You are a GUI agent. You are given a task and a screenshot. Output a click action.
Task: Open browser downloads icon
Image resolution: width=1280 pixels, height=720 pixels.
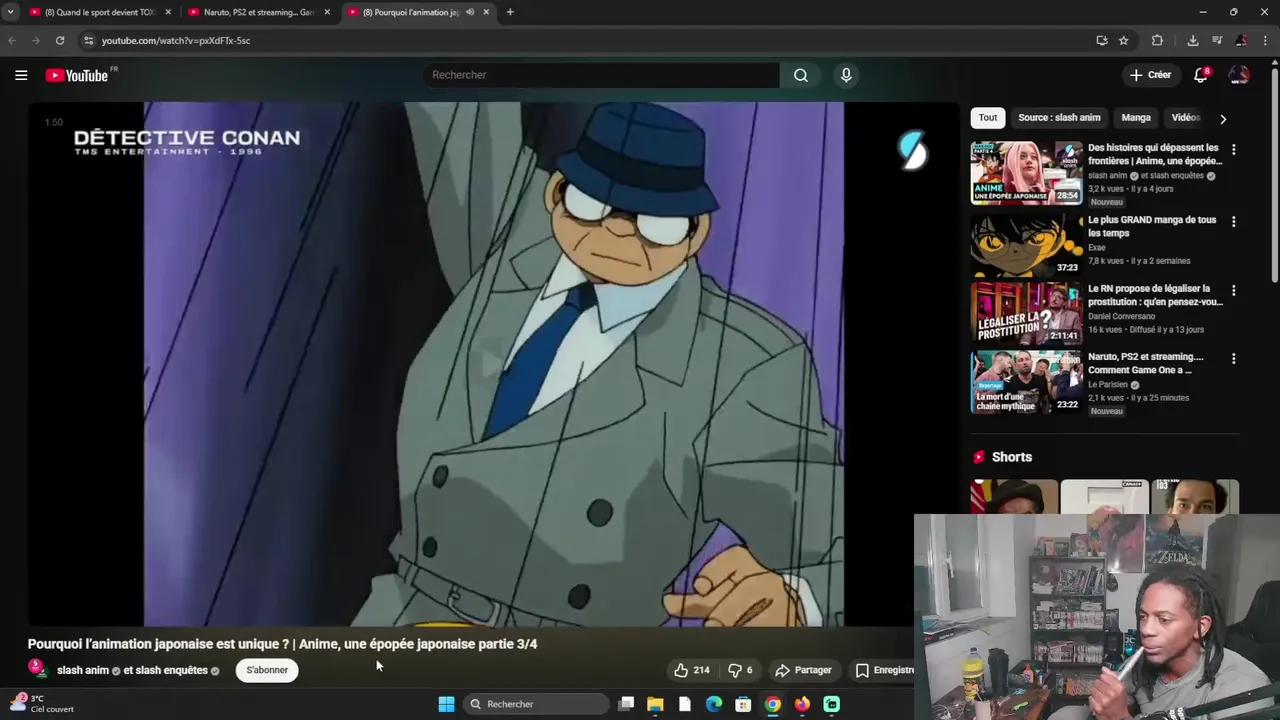point(1193,40)
